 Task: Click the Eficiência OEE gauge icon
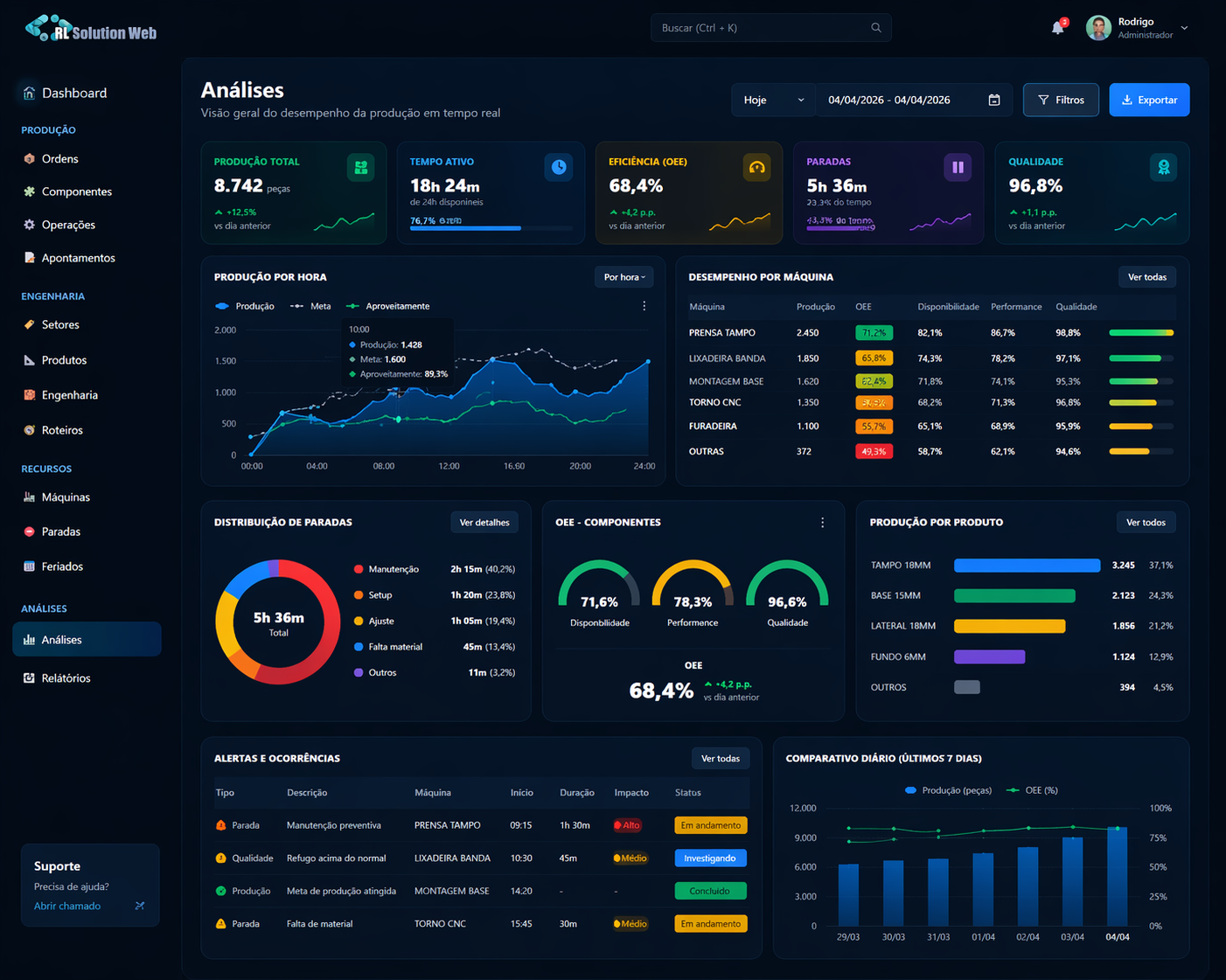(756, 167)
